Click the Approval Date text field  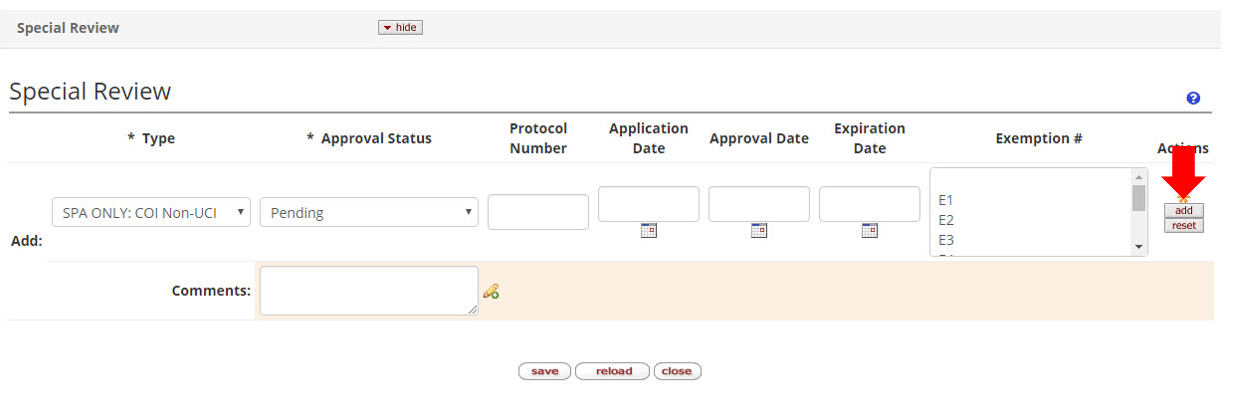(759, 204)
